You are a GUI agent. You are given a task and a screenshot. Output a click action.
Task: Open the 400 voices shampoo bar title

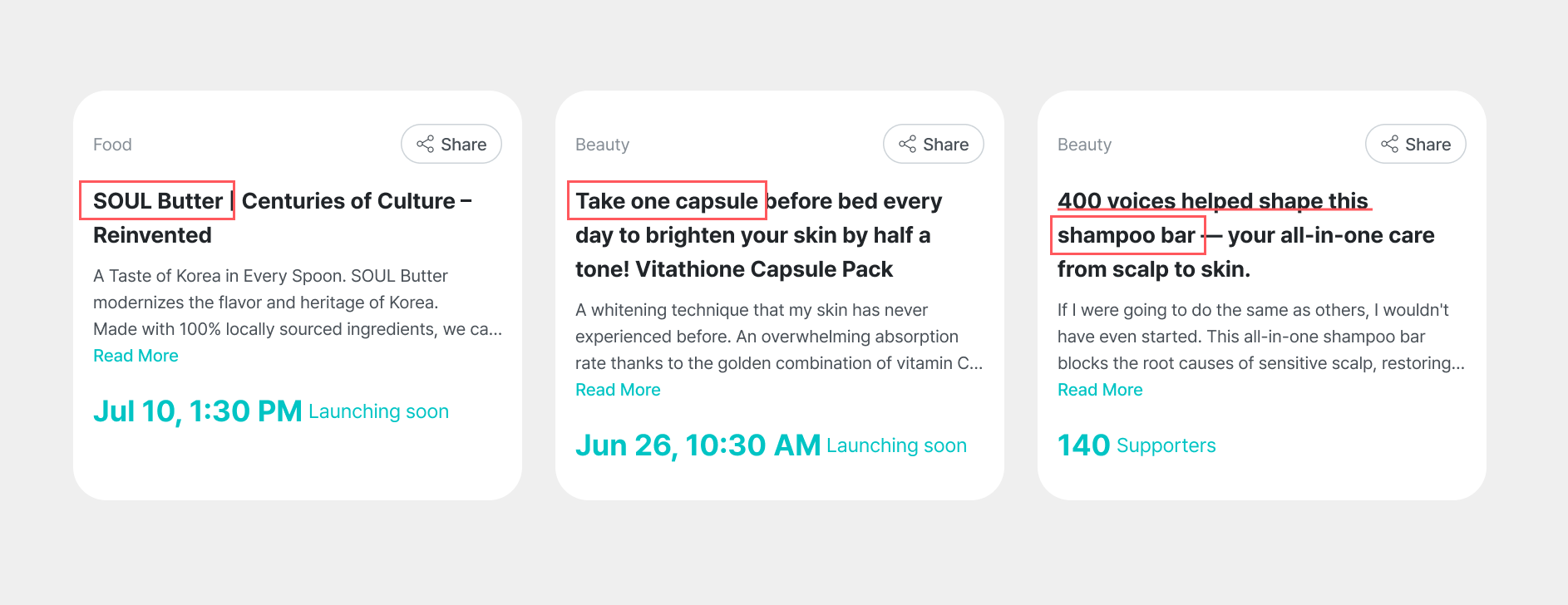pos(1245,235)
